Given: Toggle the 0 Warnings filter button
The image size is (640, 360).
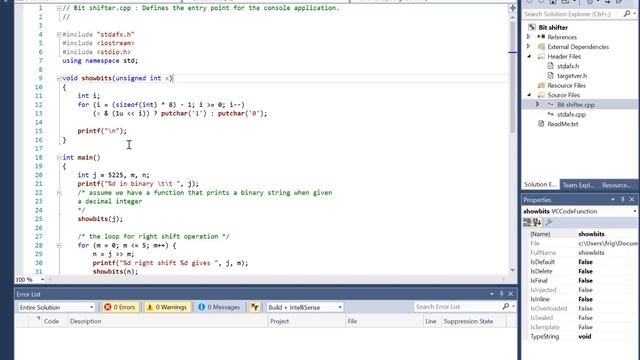Looking at the screenshot, I should [167, 307].
